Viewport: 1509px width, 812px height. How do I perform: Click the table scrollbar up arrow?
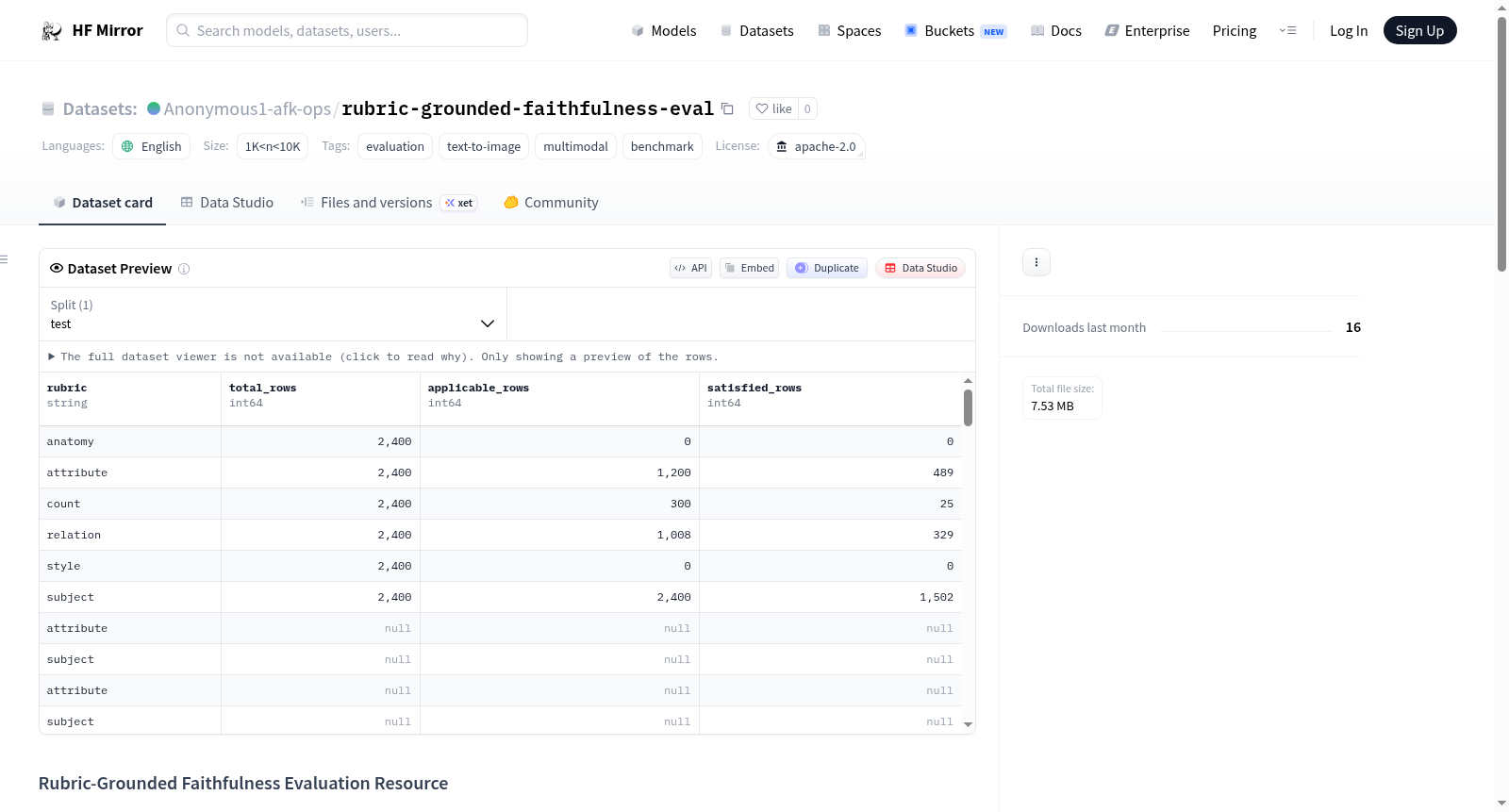(968, 381)
